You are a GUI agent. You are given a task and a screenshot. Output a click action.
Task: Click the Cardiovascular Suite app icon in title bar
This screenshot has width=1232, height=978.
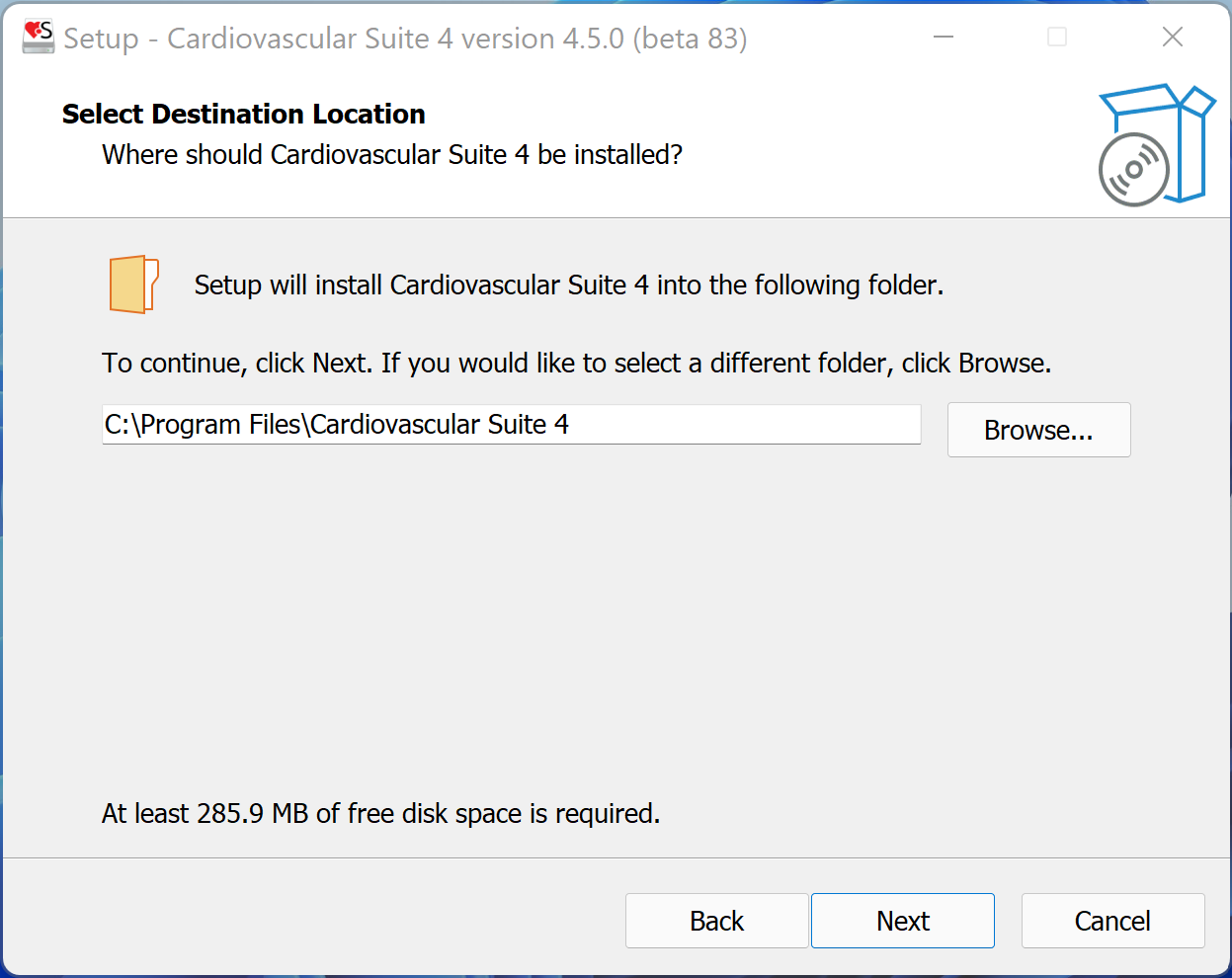click(x=38, y=38)
